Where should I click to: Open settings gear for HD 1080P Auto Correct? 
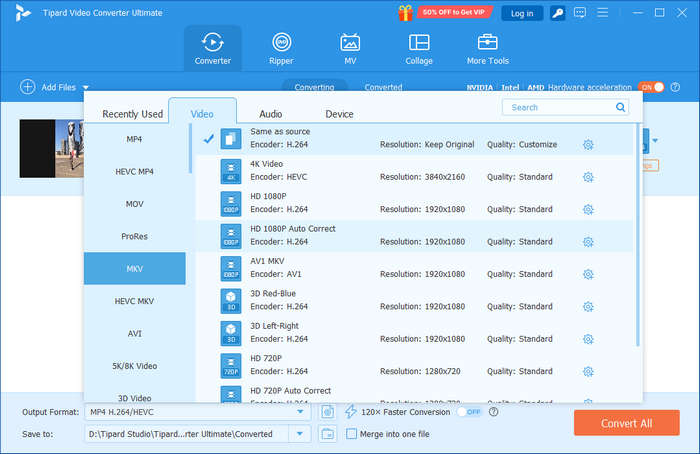click(x=588, y=242)
